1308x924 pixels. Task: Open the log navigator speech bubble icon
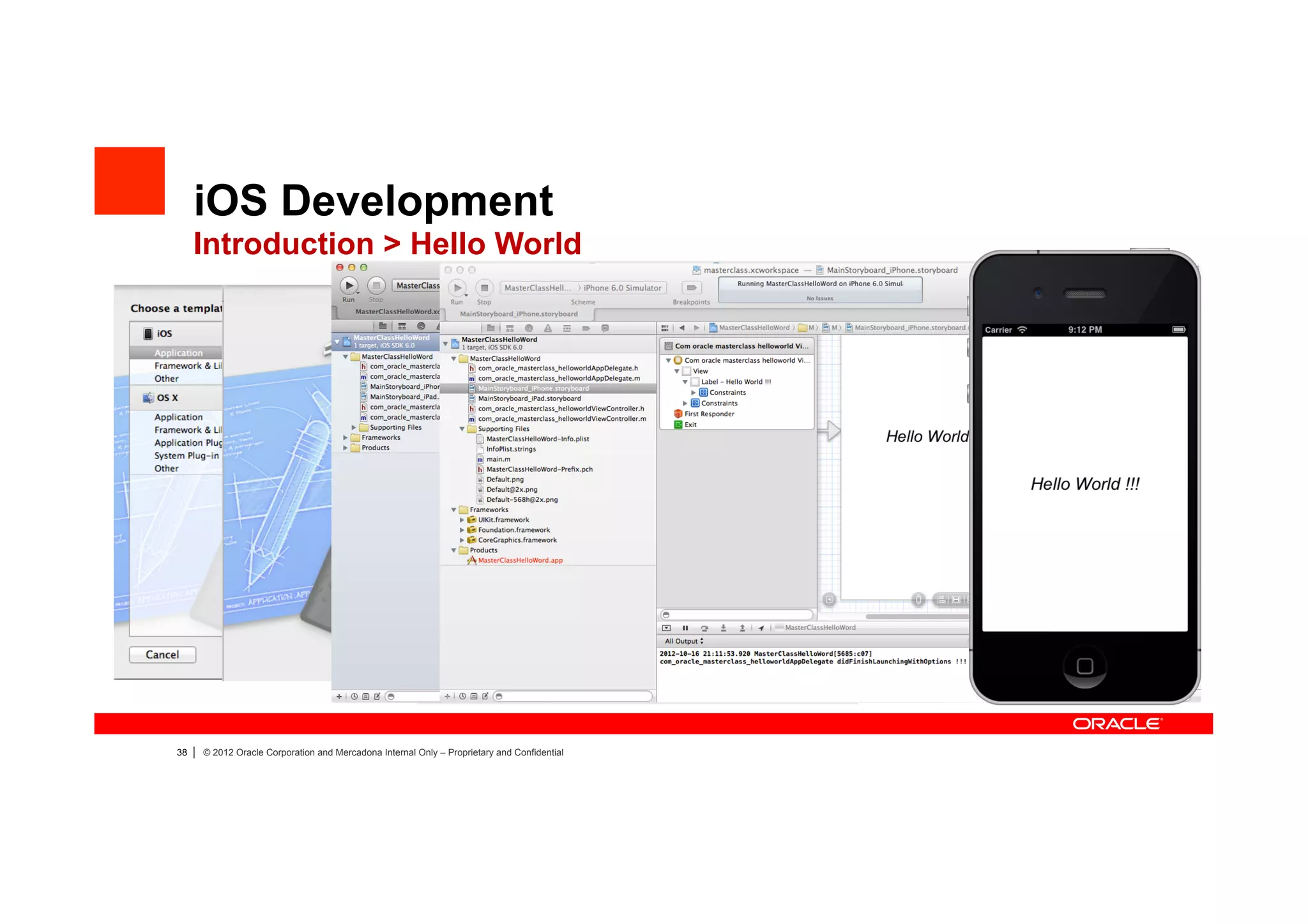tap(605, 328)
